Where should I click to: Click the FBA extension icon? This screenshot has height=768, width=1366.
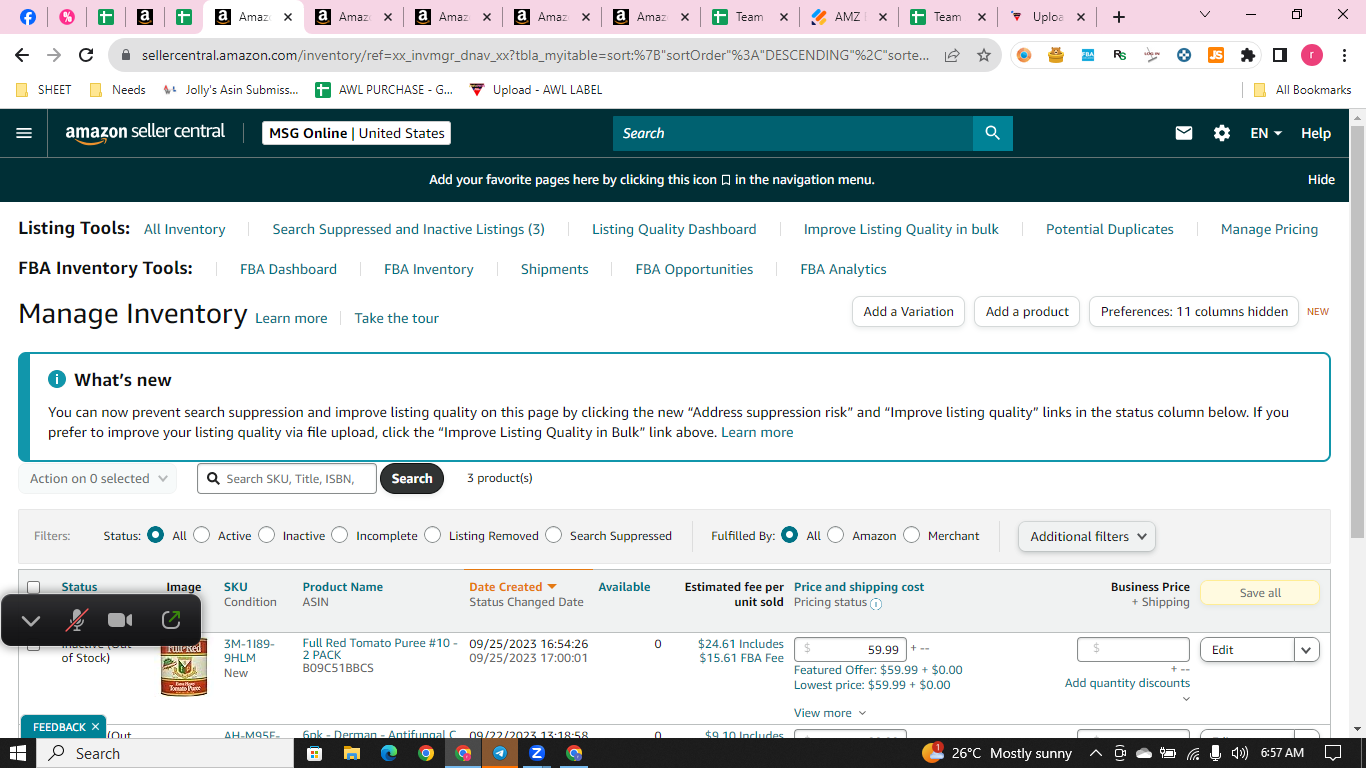click(1088, 55)
